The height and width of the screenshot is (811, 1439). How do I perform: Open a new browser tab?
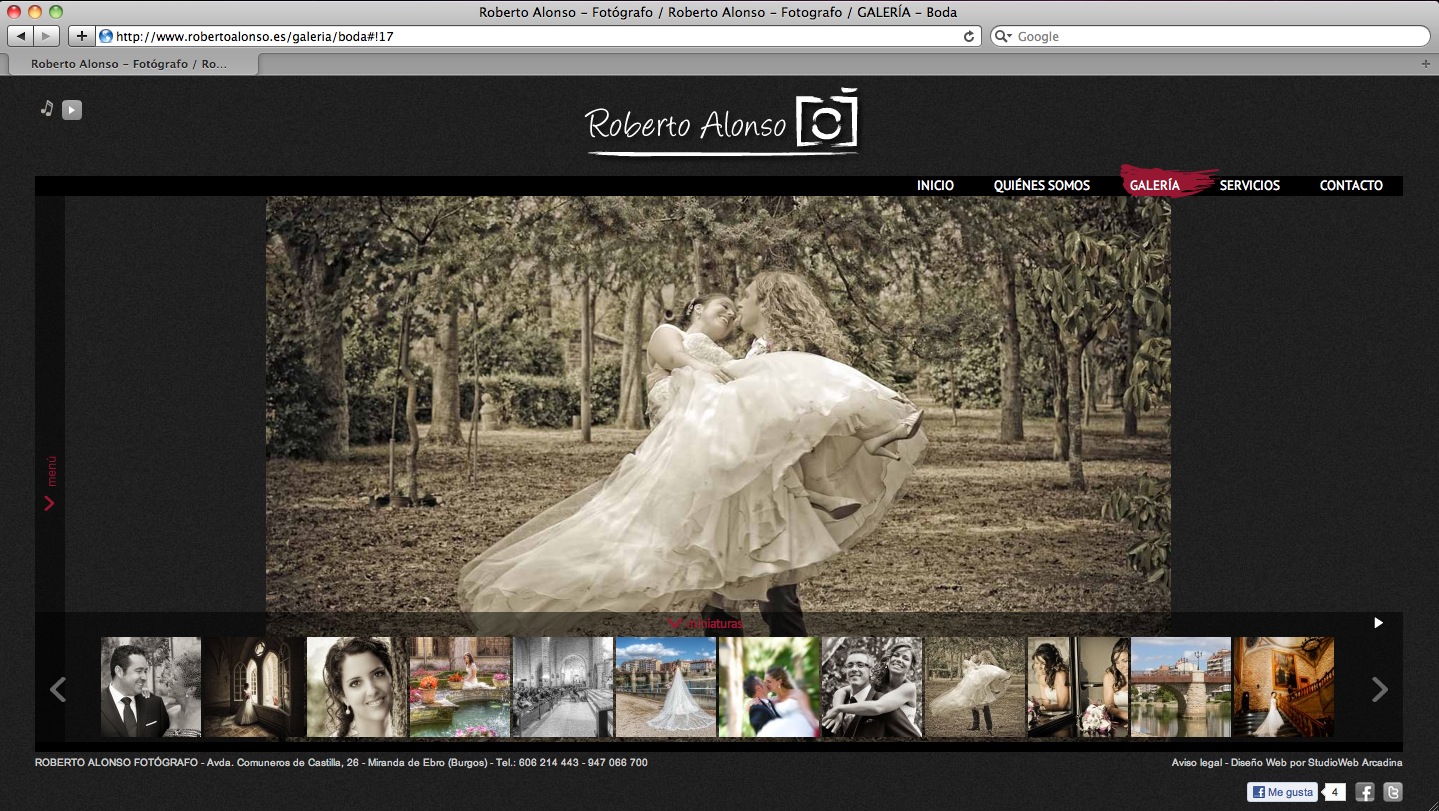tap(1425, 64)
